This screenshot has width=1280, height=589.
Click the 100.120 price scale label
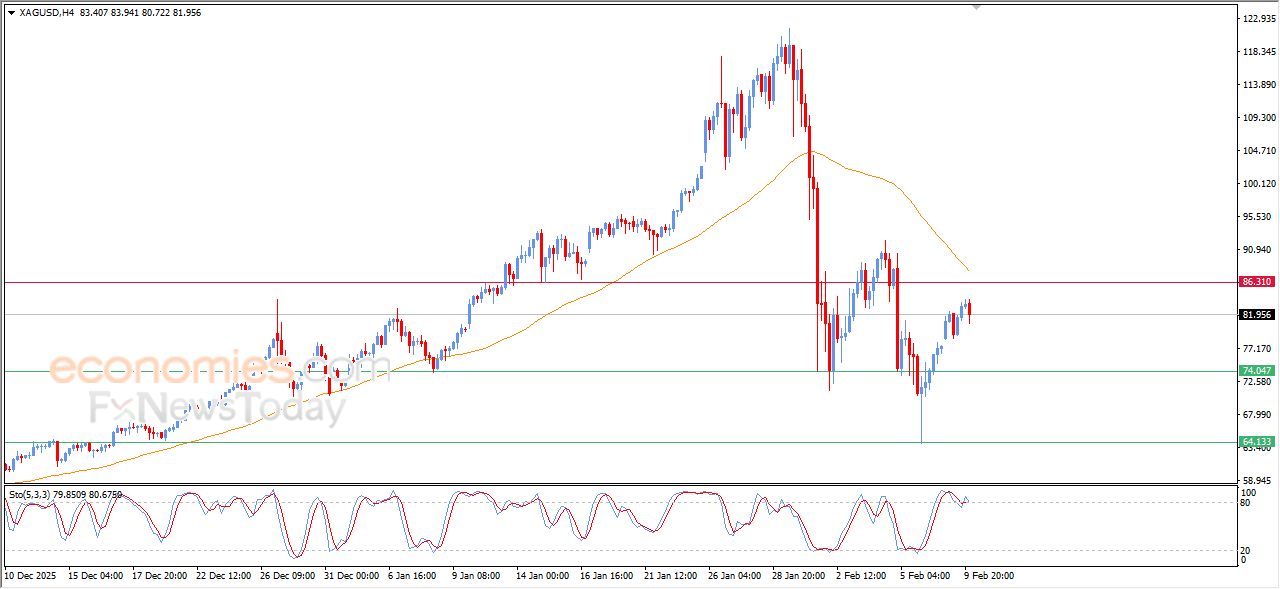click(1257, 184)
